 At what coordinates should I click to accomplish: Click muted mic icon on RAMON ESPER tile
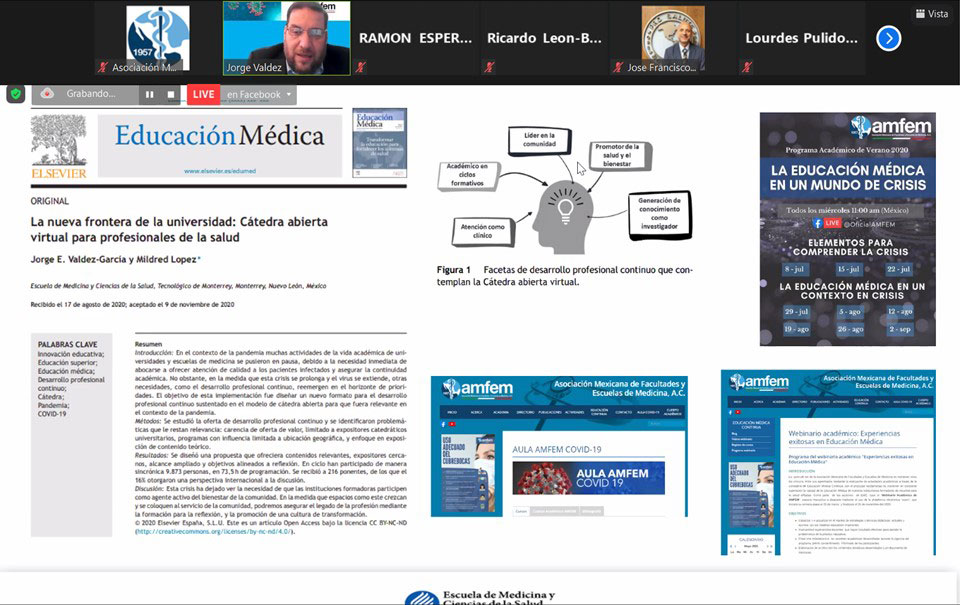coord(361,68)
